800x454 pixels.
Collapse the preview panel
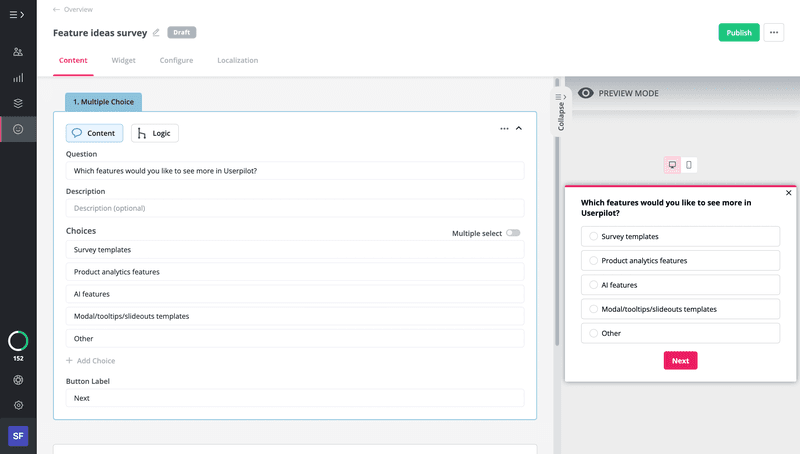click(x=560, y=108)
